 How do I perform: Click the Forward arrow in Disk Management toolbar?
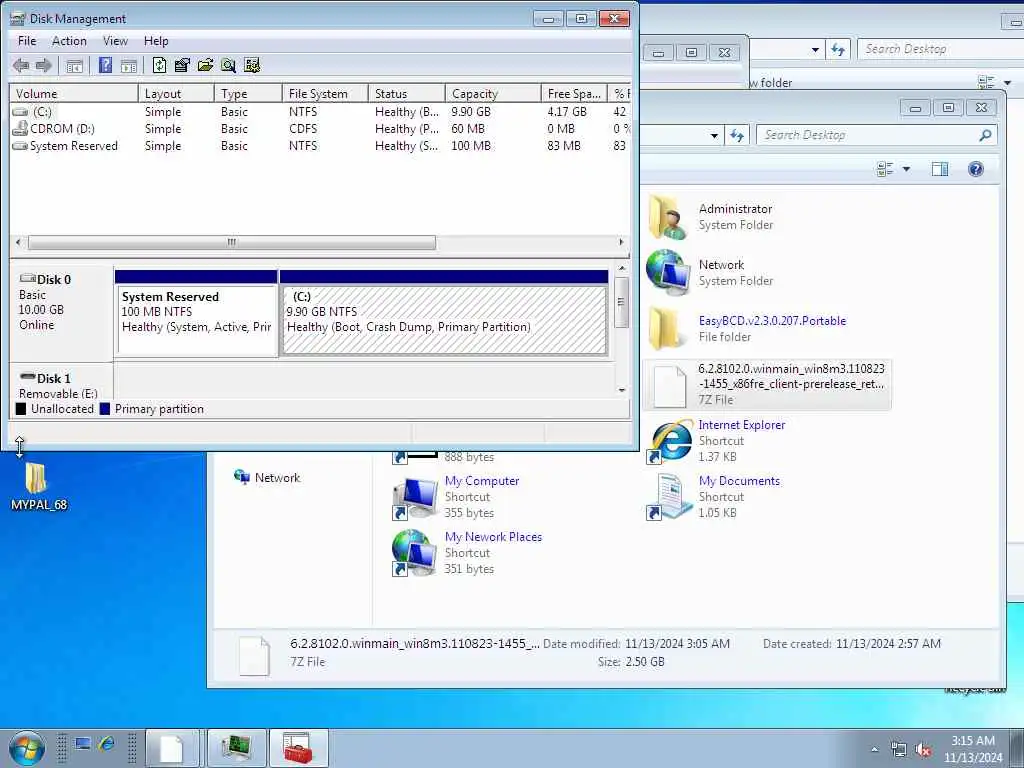pyautogui.click(x=44, y=65)
